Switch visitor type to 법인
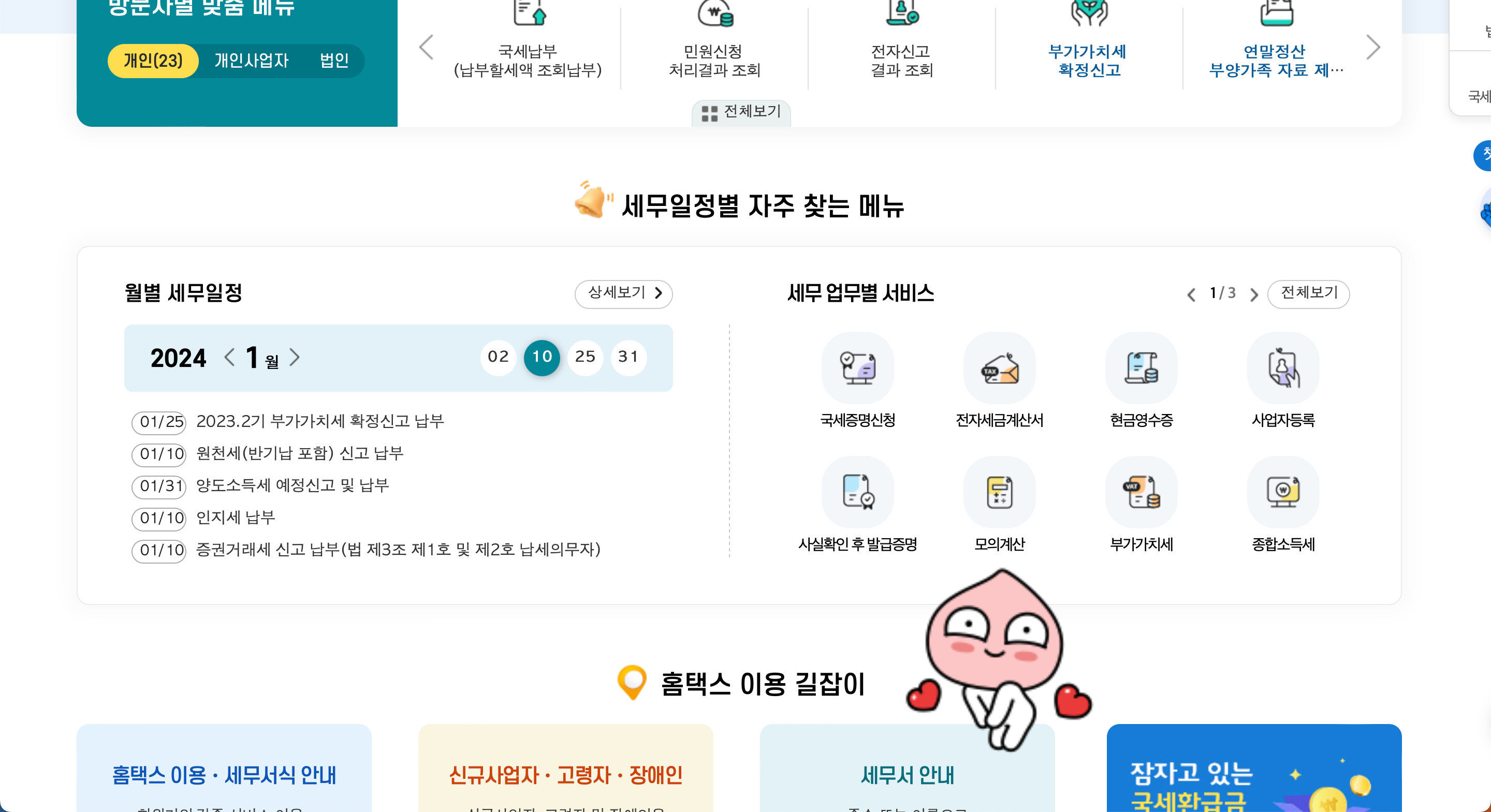This screenshot has height=812, width=1491. 334,60
